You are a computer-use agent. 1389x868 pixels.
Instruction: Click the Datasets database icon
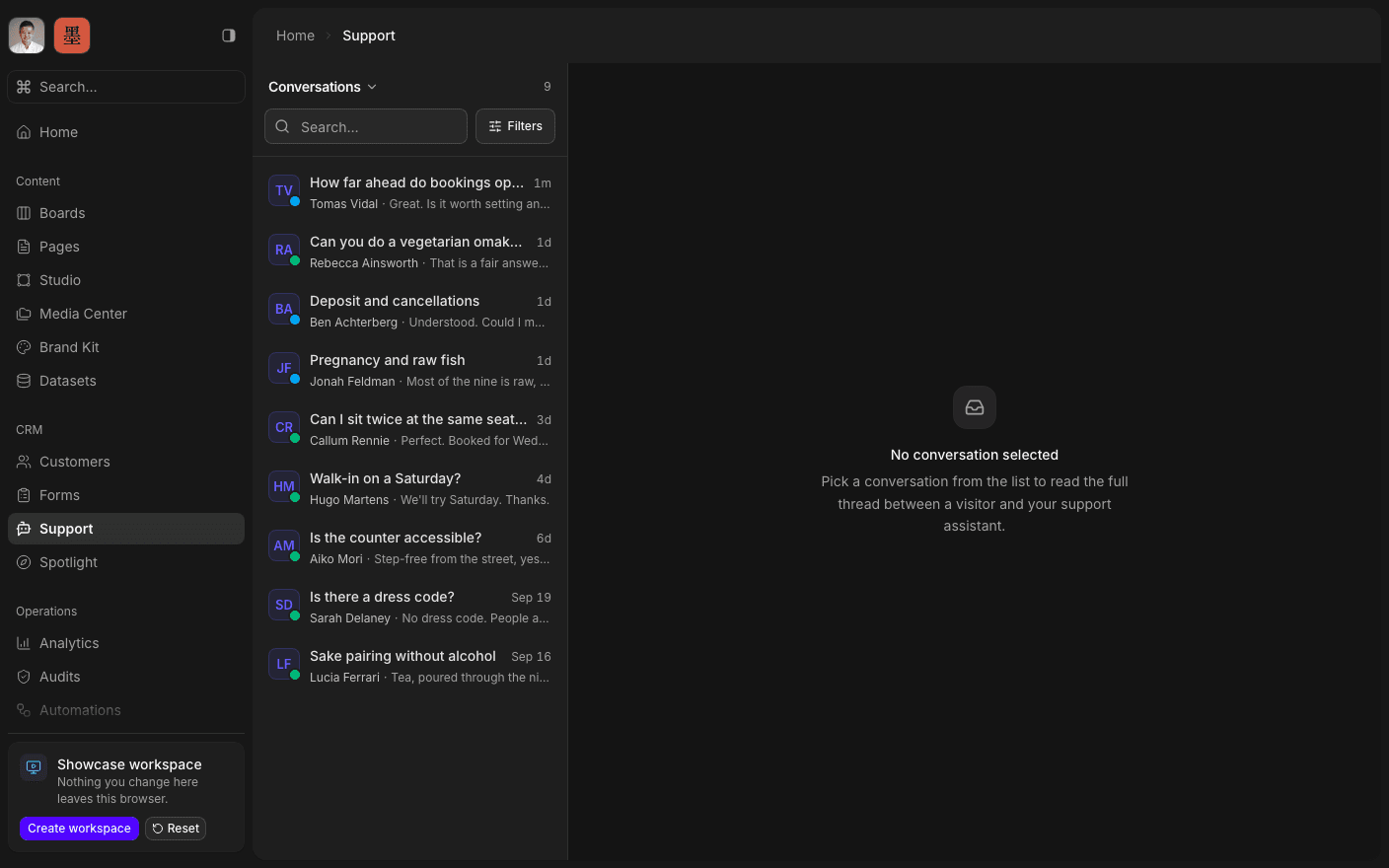[24, 381]
